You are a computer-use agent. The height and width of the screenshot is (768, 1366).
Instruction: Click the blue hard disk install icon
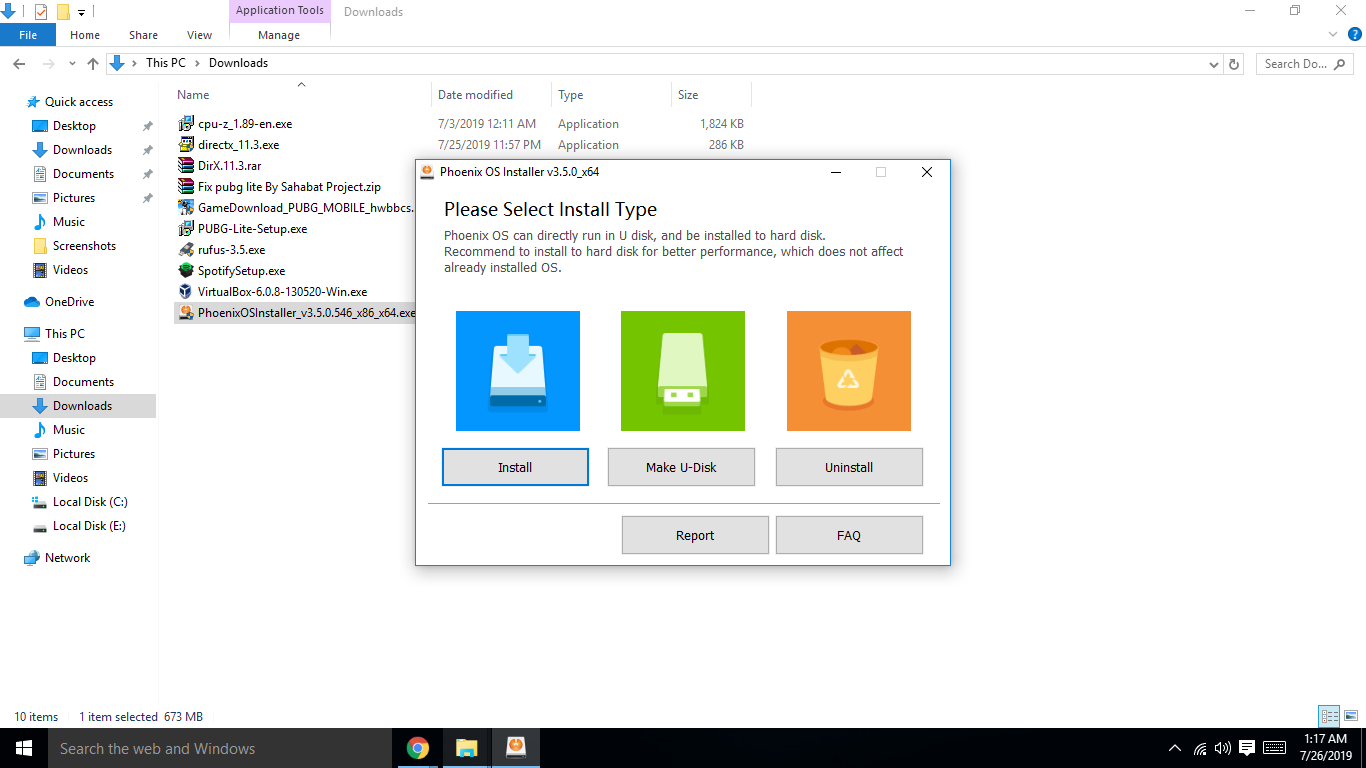tap(518, 371)
